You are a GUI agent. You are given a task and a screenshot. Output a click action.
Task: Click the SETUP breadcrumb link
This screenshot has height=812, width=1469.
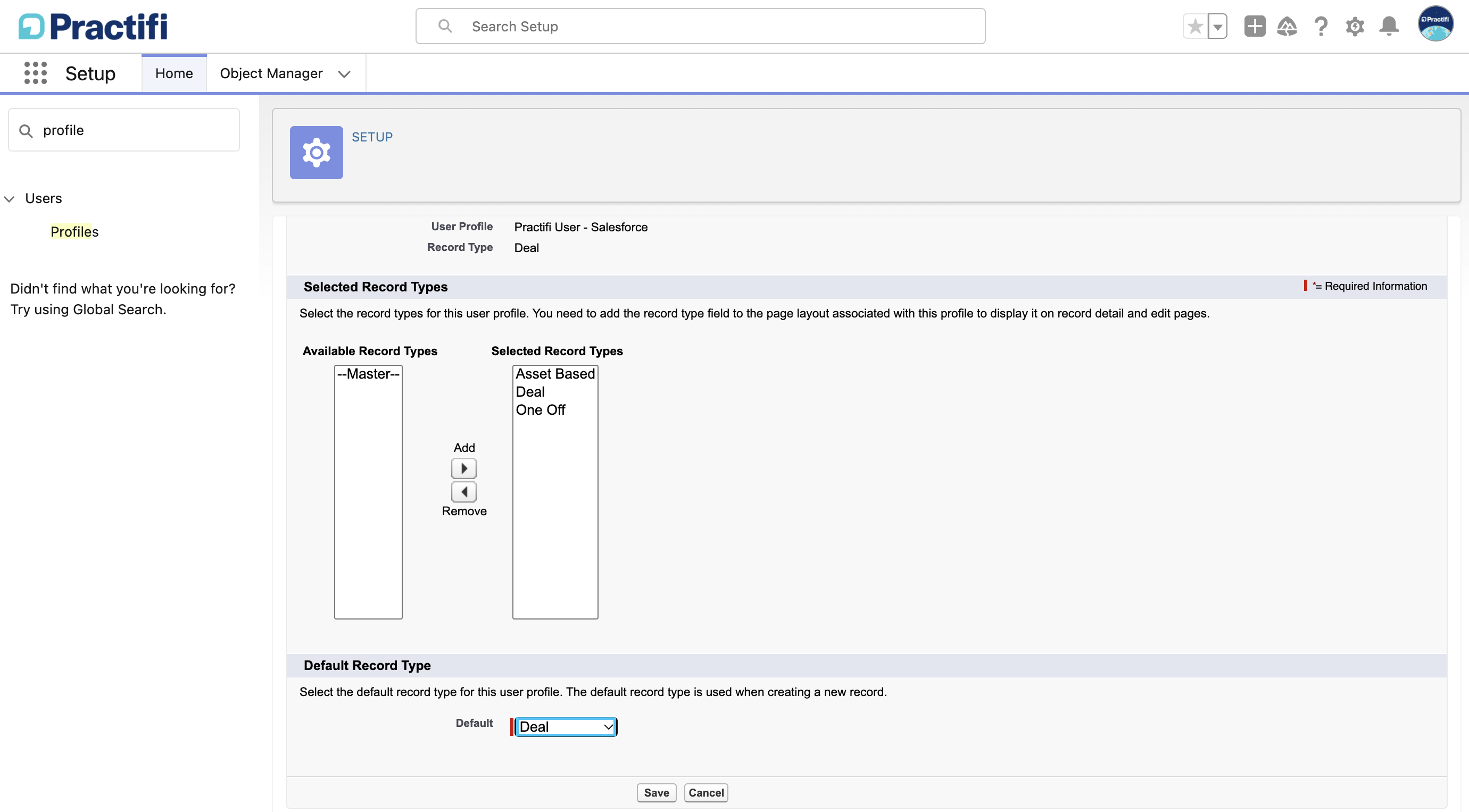click(372, 137)
